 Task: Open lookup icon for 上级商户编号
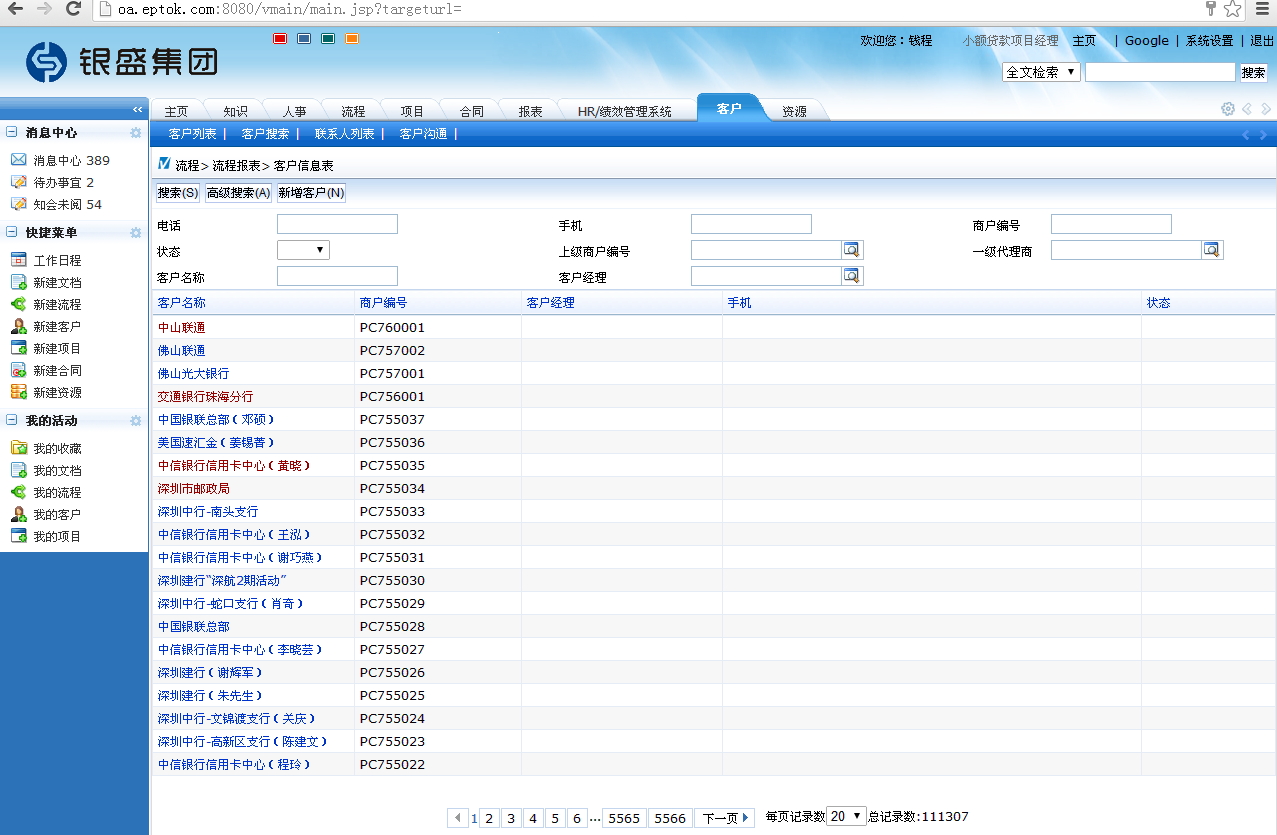point(851,250)
